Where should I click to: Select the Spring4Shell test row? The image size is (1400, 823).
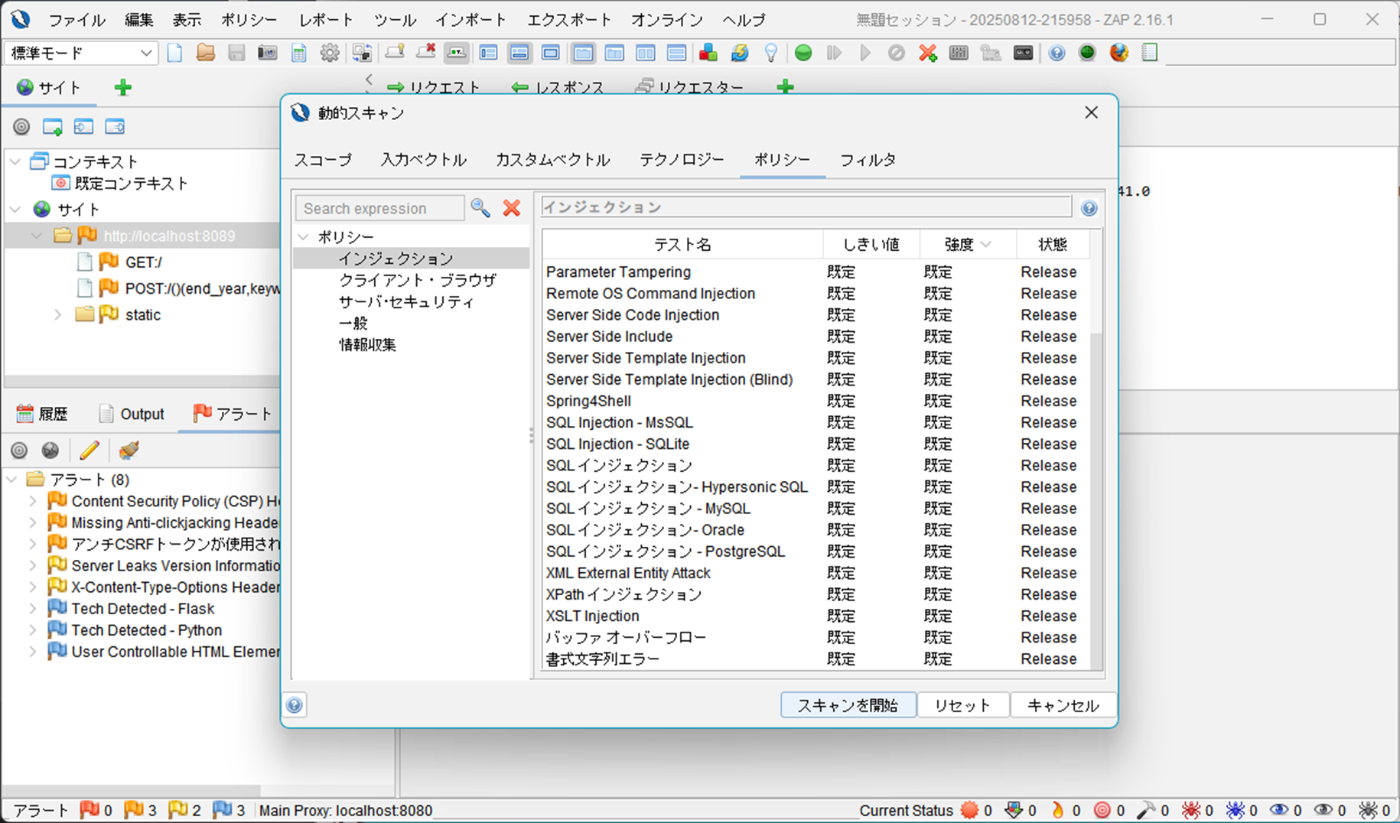(x=816, y=401)
